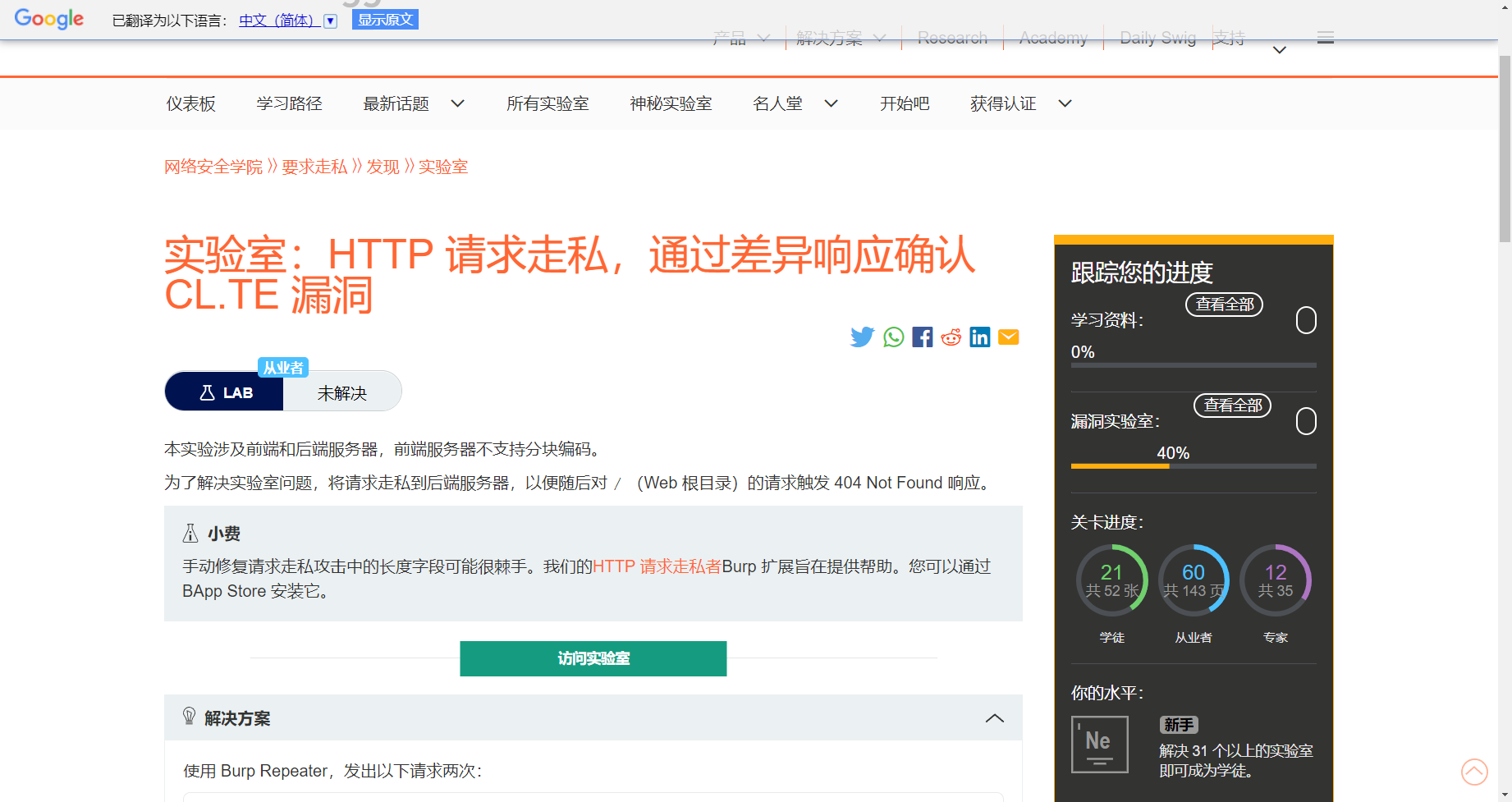Share the page via WhatsApp
Screen dimensions: 1512x802
click(x=892, y=337)
